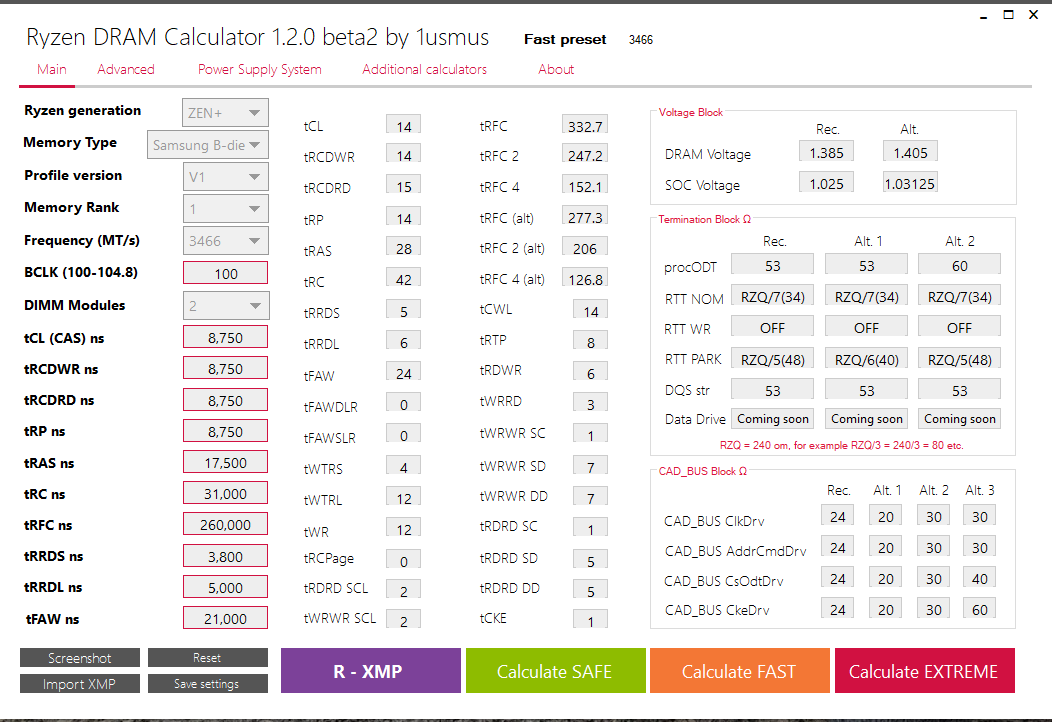1052x722 pixels.
Task: Open the Advanced tab
Action: click(125, 69)
